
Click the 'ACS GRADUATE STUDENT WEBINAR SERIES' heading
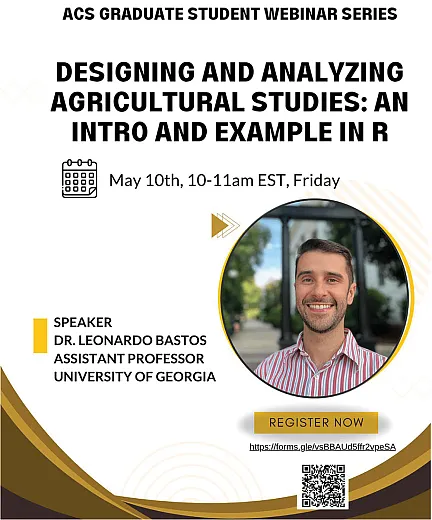[230, 14]
